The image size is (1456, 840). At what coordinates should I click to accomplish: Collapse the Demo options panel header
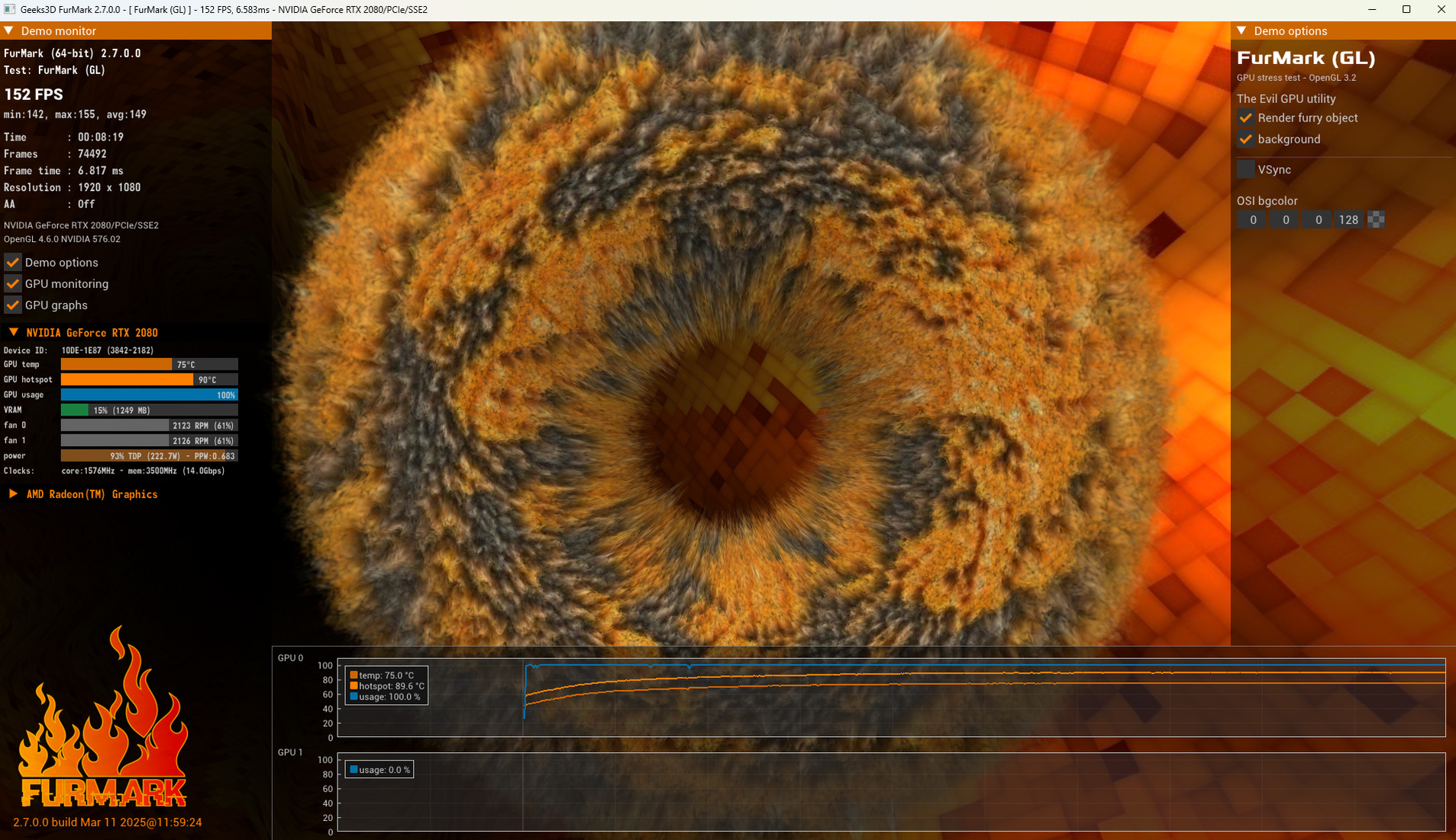pyautogui.click(x=1241, y=31)
